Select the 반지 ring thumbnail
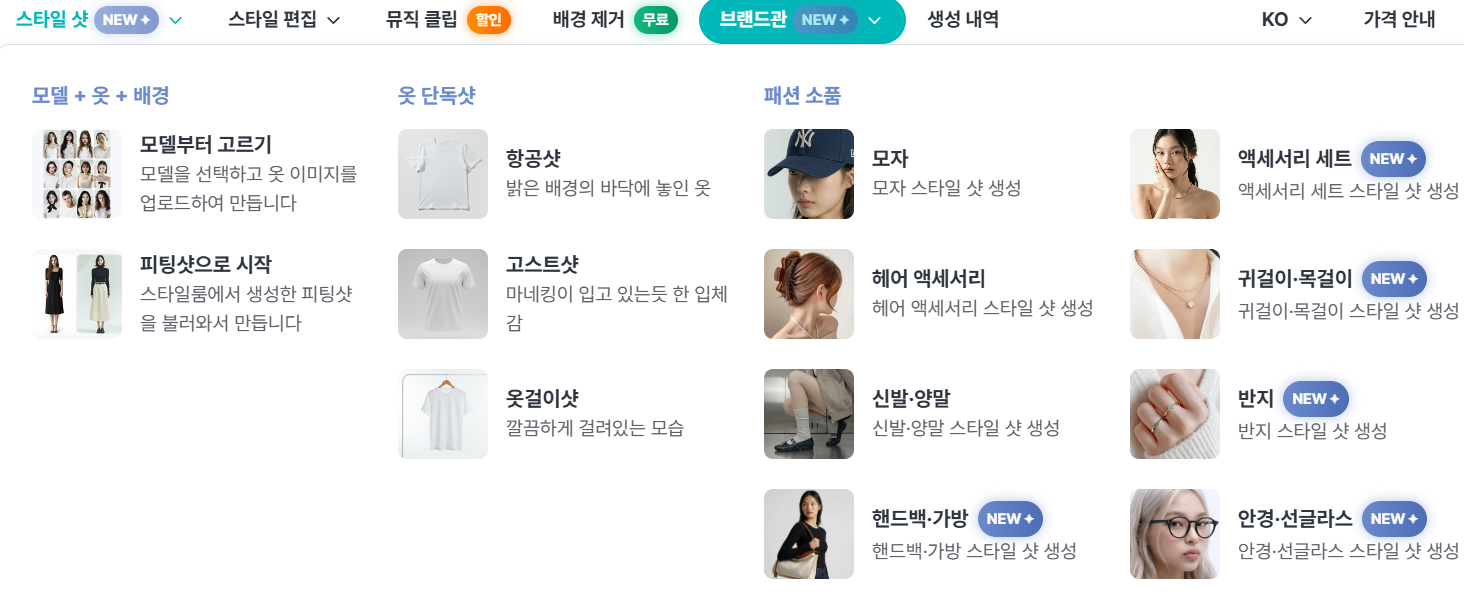The image size is (1464, 607). pyautogui.click(x=1175, y=414)
